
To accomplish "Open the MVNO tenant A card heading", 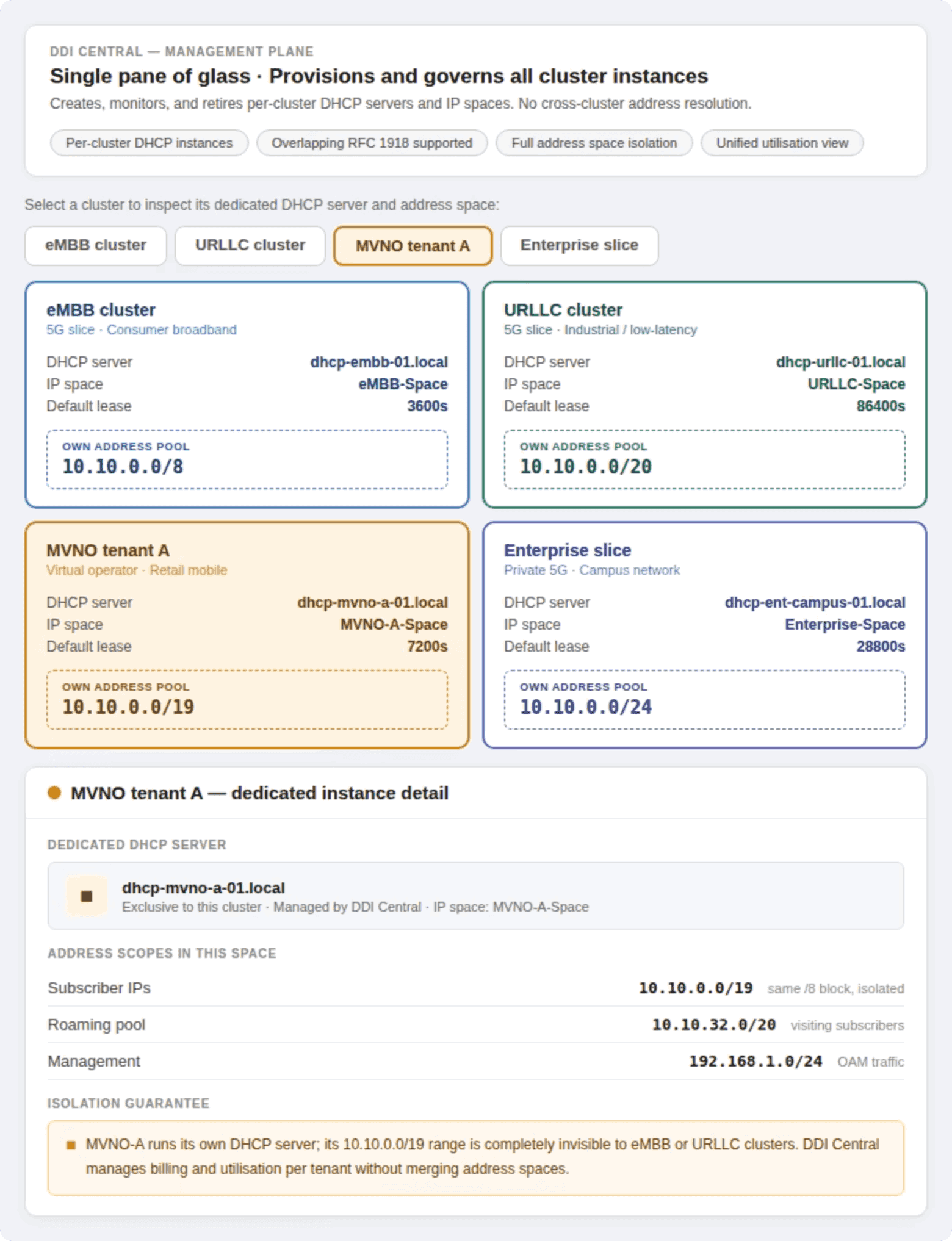I will coord(108,550).
